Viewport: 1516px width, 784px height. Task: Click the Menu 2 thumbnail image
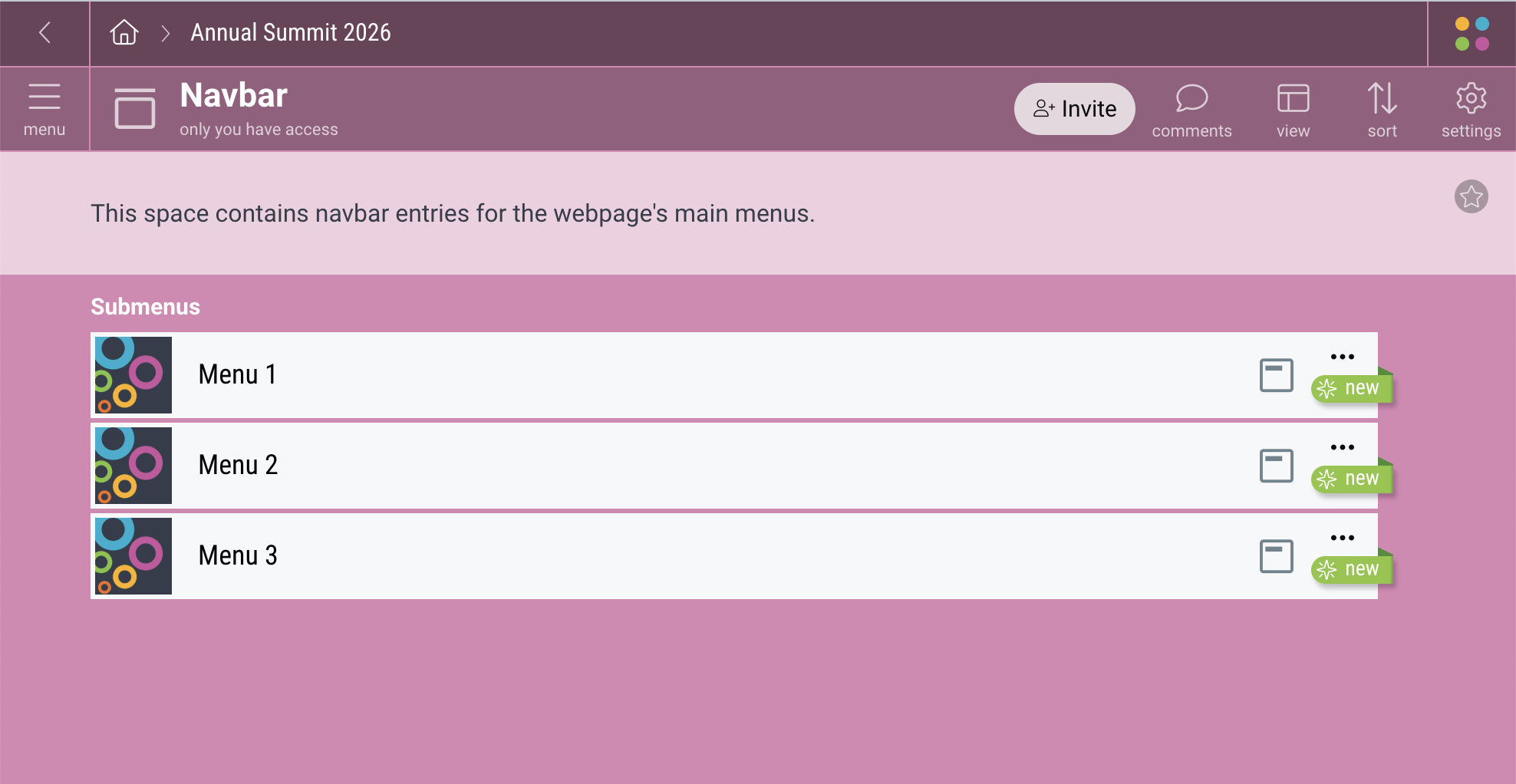[133, 466]
